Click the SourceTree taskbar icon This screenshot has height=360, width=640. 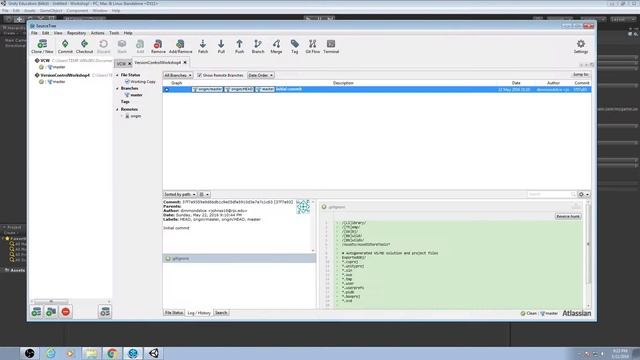coord(133,353)
